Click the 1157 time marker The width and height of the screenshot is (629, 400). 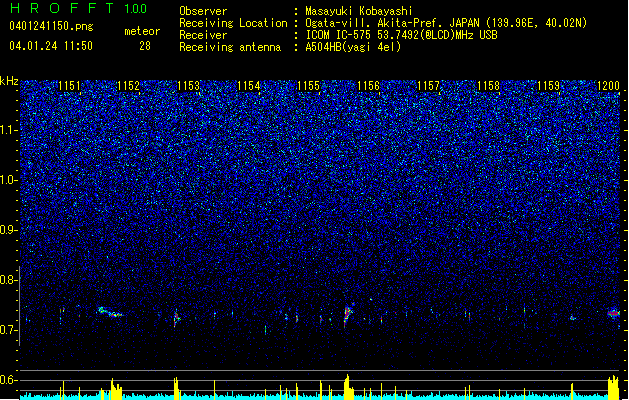click(428, 86)
